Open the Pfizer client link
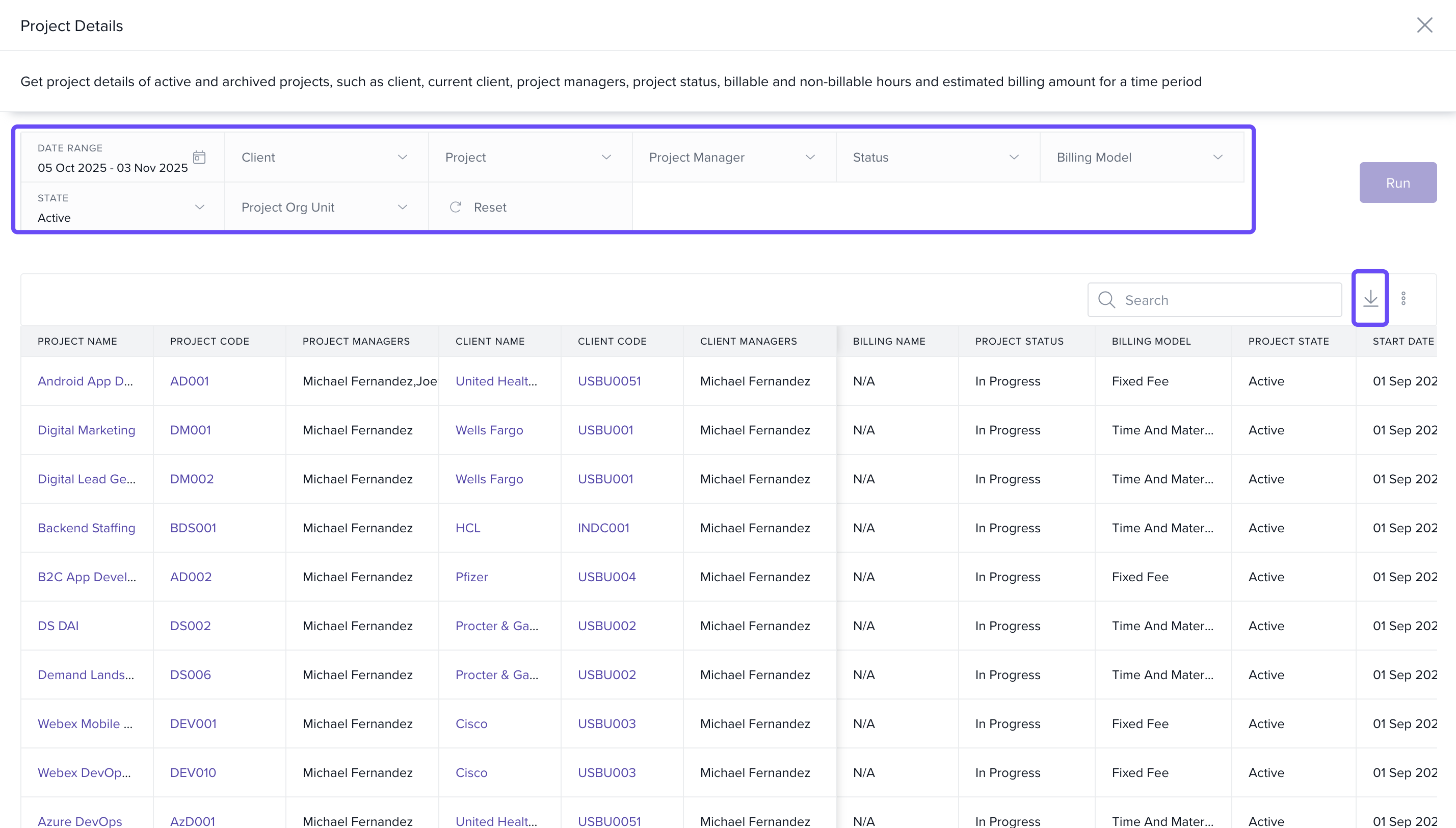 pyautogui.click(x=471, y=577)
